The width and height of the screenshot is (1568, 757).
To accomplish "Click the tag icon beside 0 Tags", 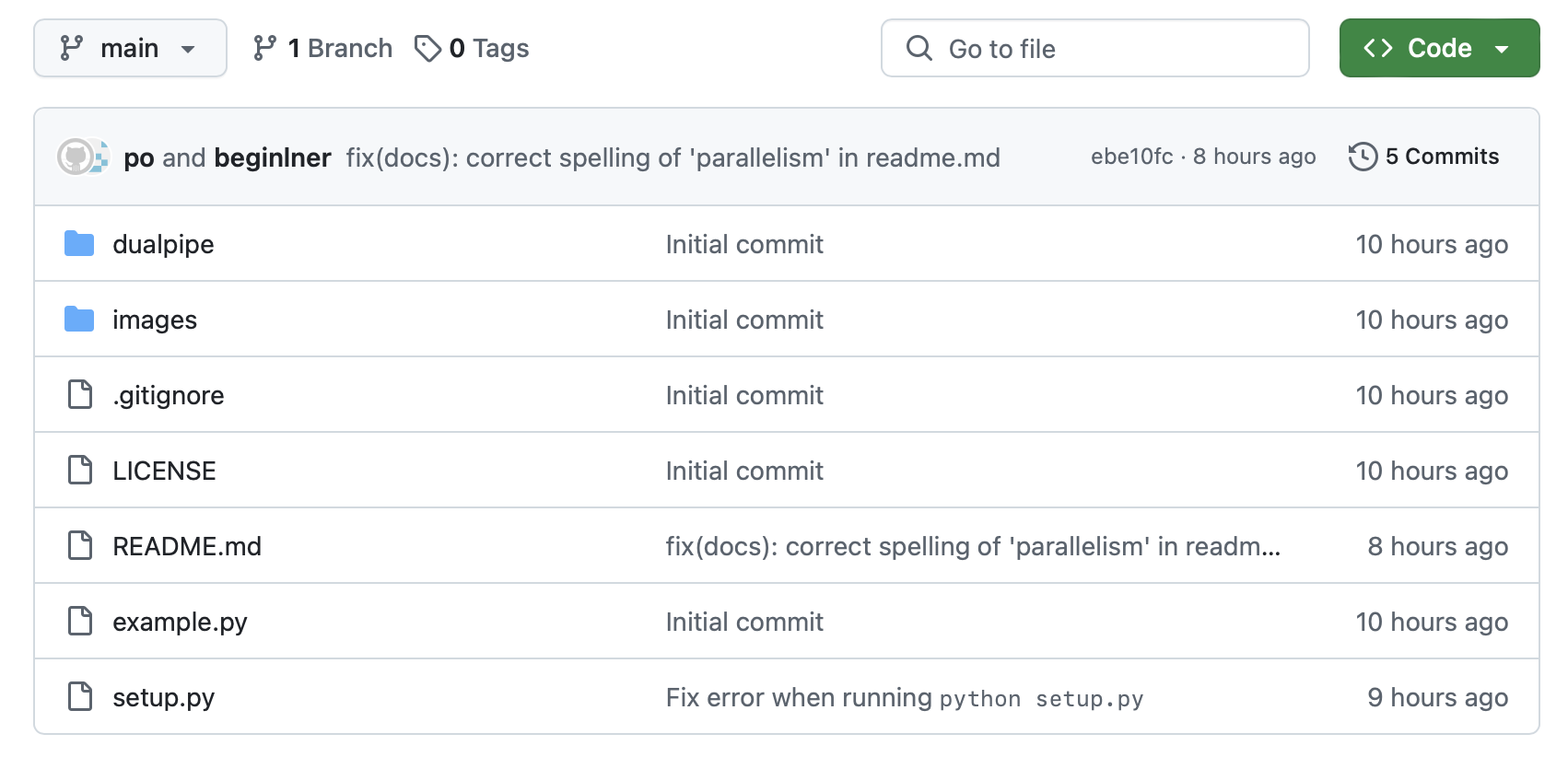I will 427,48.
